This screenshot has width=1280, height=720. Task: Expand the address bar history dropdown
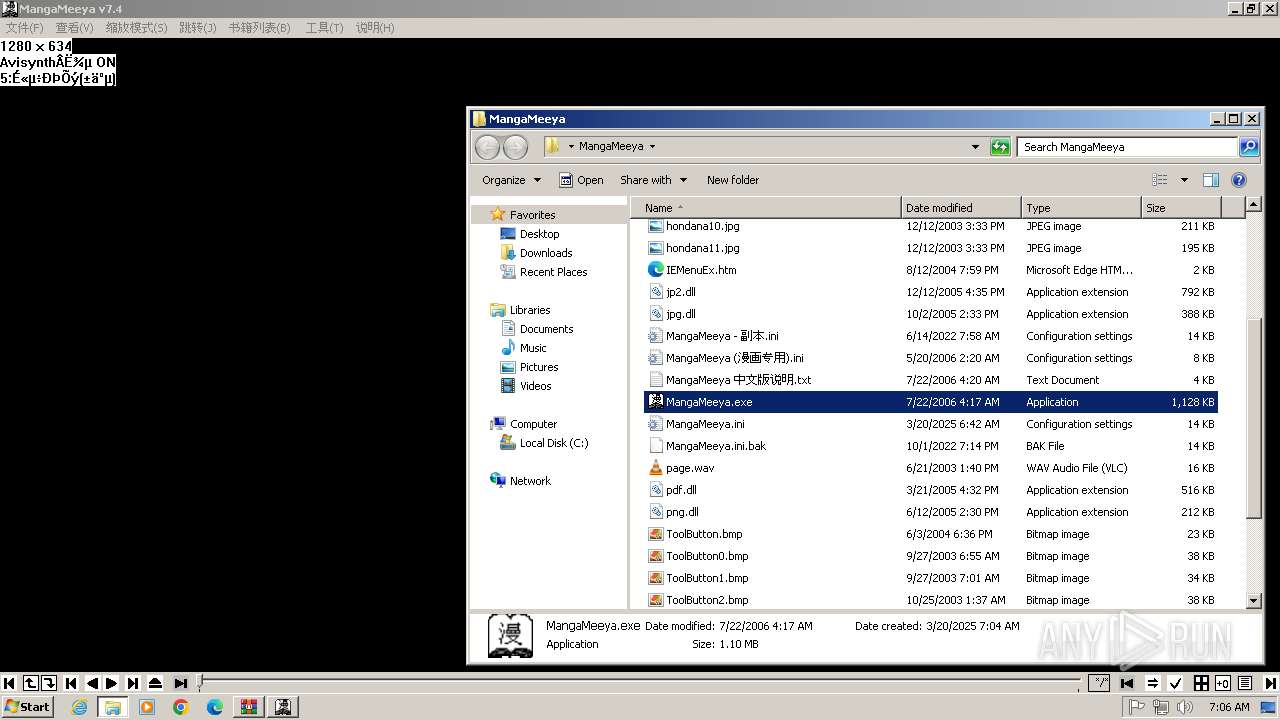975,147
